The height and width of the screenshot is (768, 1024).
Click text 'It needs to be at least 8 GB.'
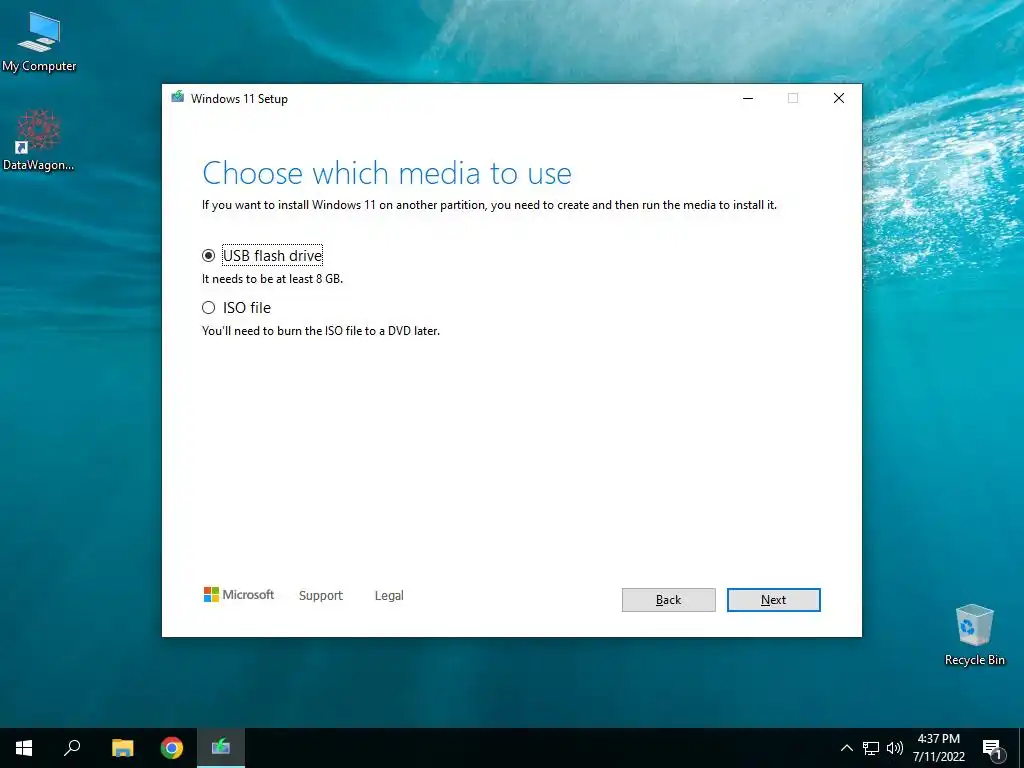point(272,279)
